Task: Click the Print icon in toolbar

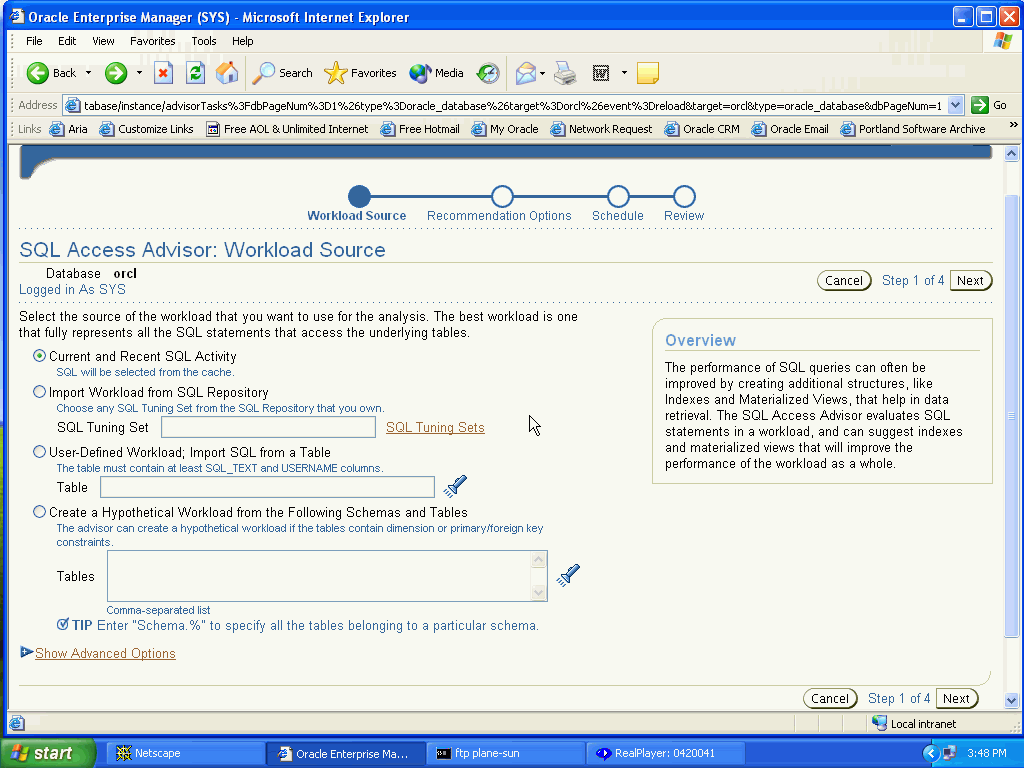Action: click(x=565, y=73)
